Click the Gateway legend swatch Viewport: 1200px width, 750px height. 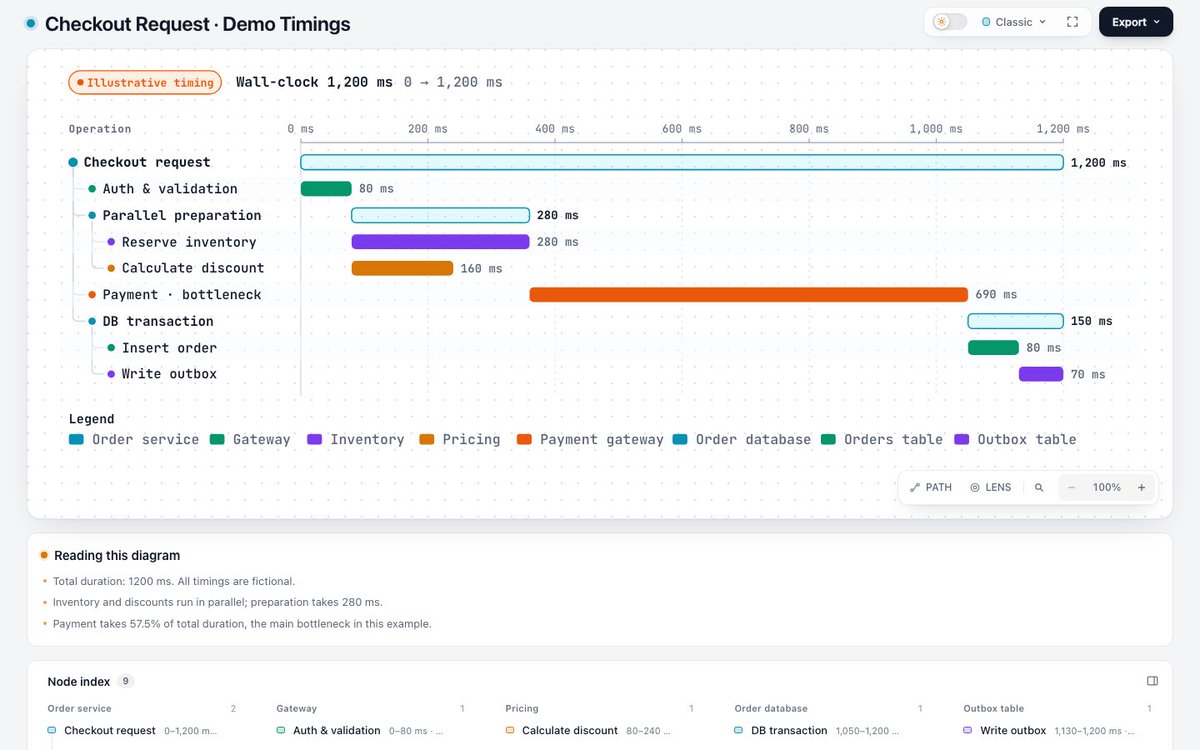(218, 440)
